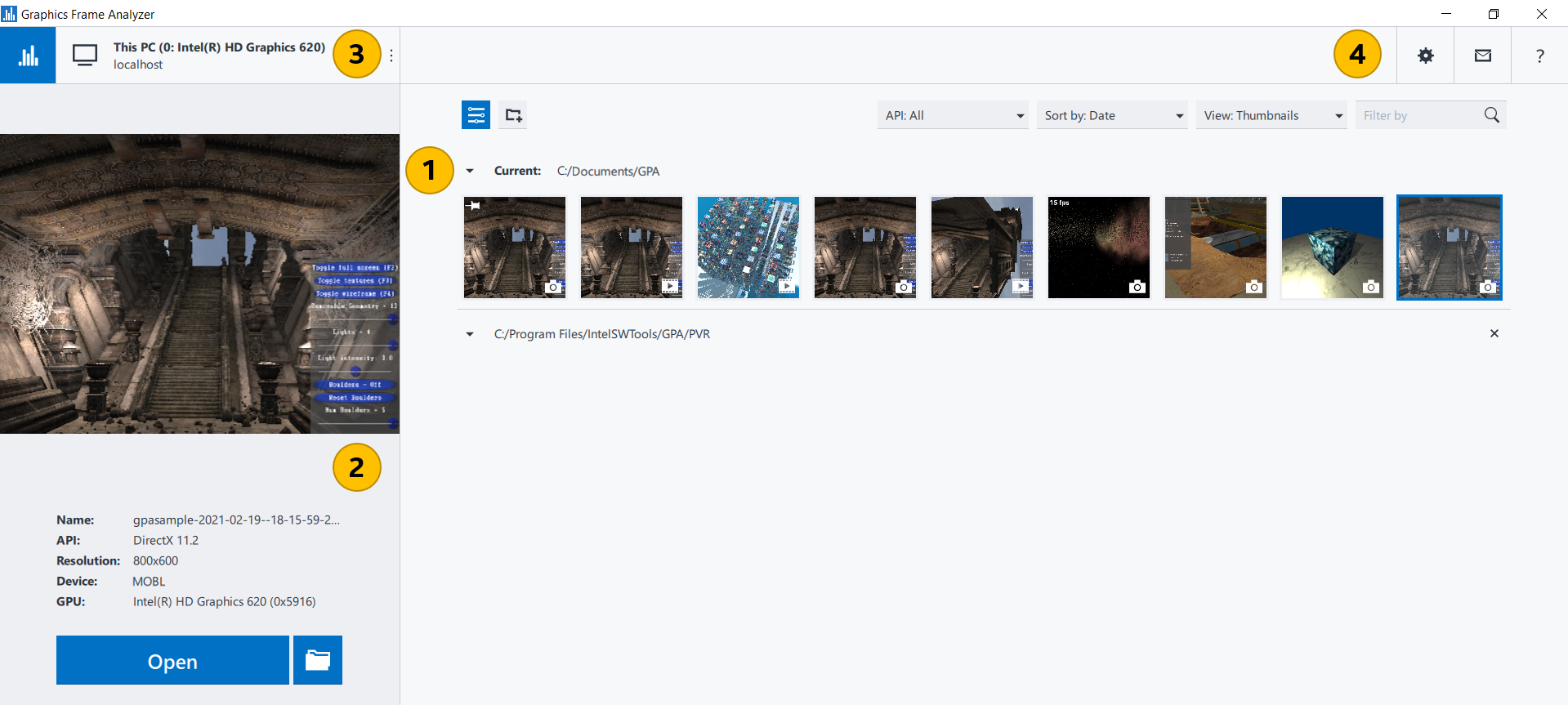The image size is (1568, 705).
Task: Click the add folder icon
Action: pyautogui.click(x=513, y=115)
